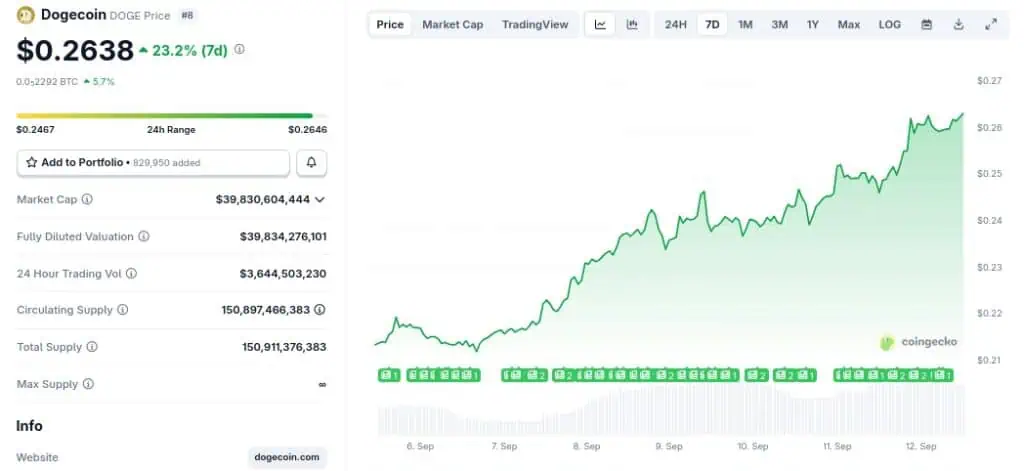
Task: Set chart range to 3M
Action: [779, 25]
